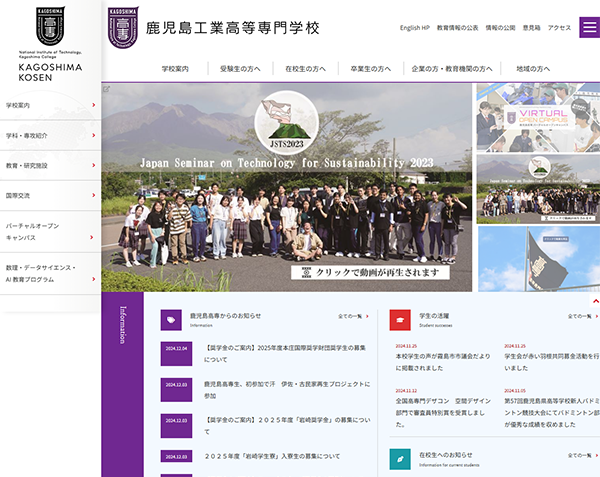The width and height of the screenshot is (600, 477).
Task: Open バーチャルオープンキャンパス sidebar item
Action: (x=50, y=231)
